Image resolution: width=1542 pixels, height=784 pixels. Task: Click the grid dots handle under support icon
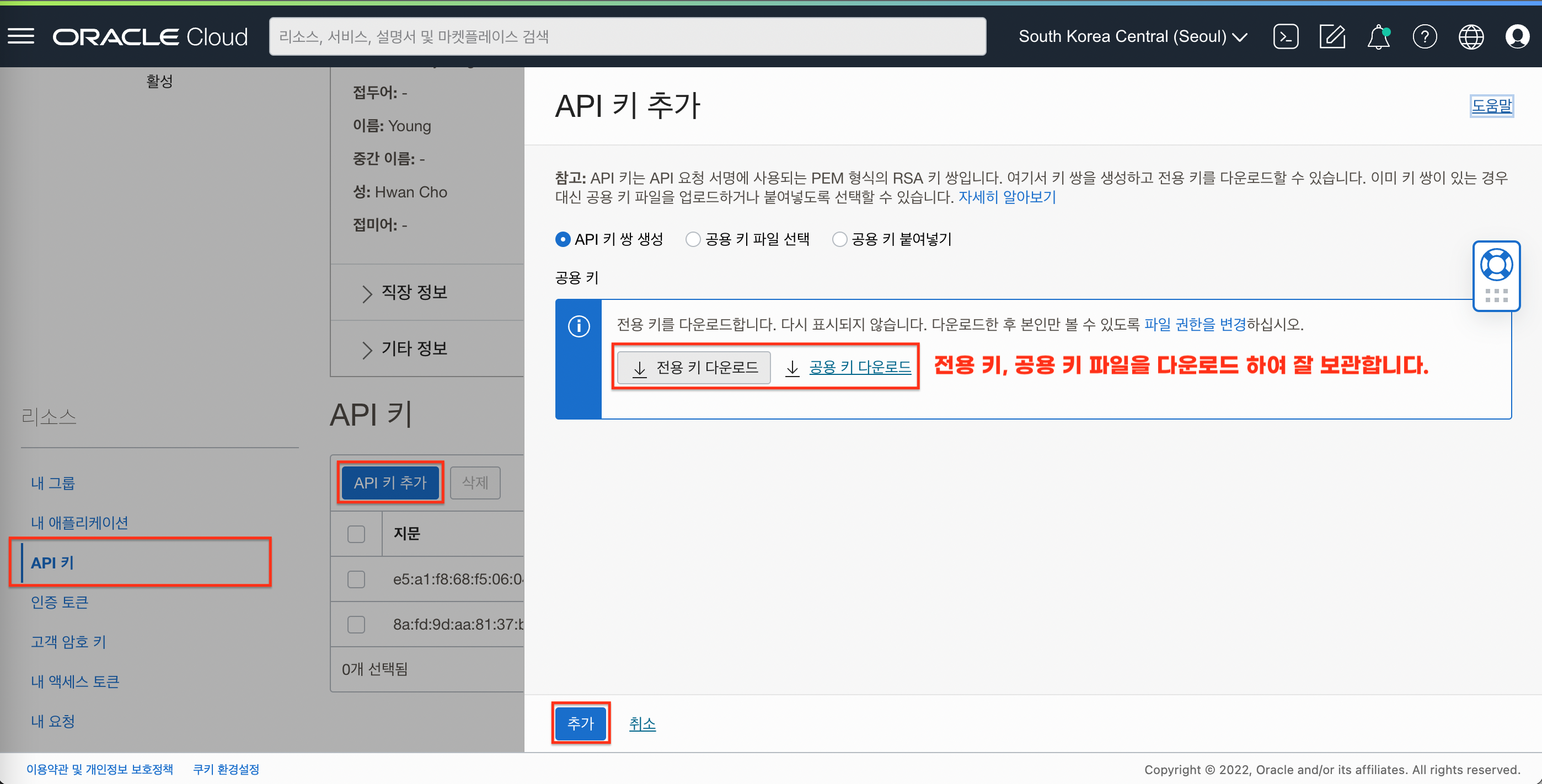[x=1496, y=296]
